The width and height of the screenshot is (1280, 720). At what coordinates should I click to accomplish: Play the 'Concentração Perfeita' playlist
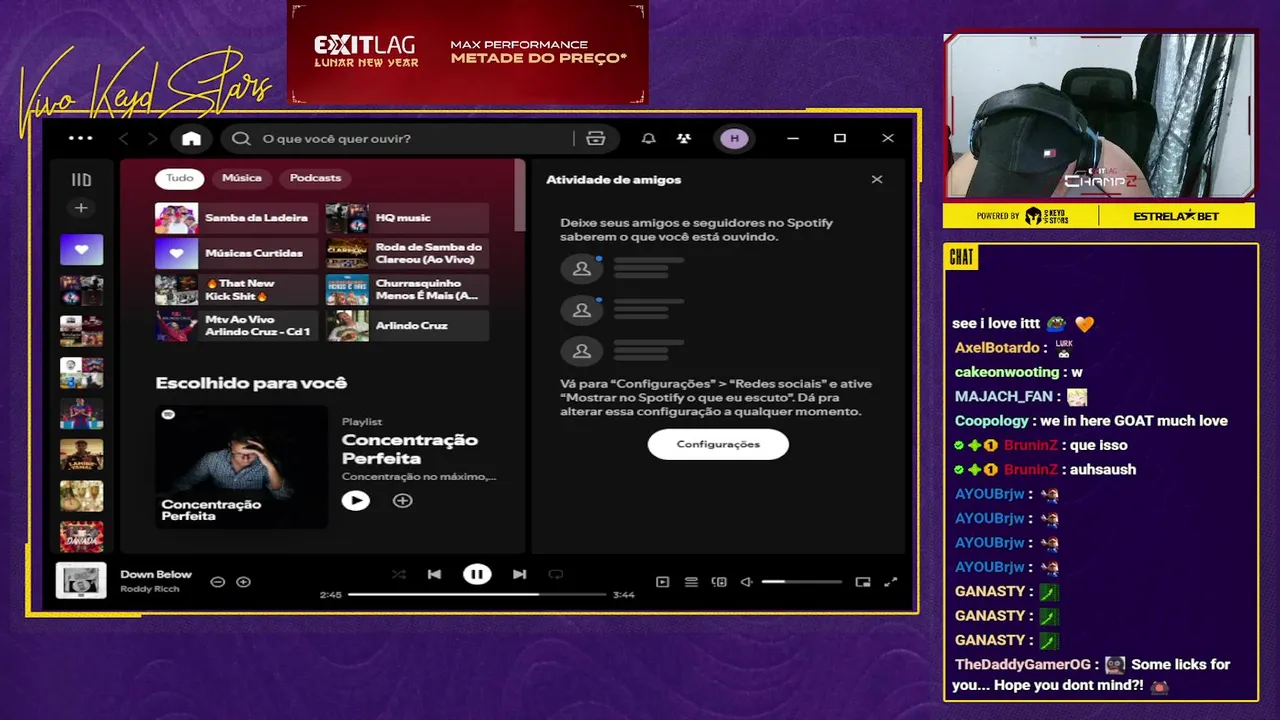pyautogui.click(x=355, y=500)
